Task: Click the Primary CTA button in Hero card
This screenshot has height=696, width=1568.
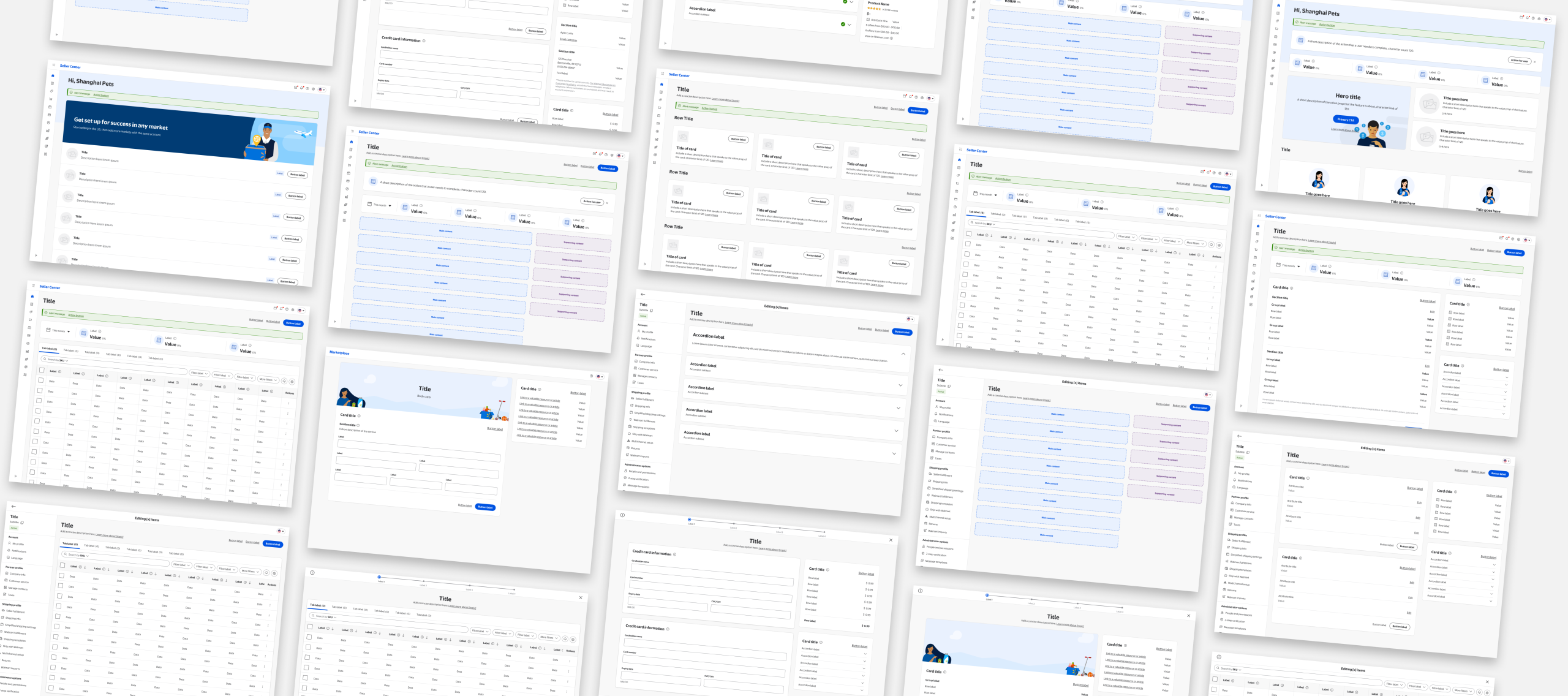Action: [x=1346, y=120]
